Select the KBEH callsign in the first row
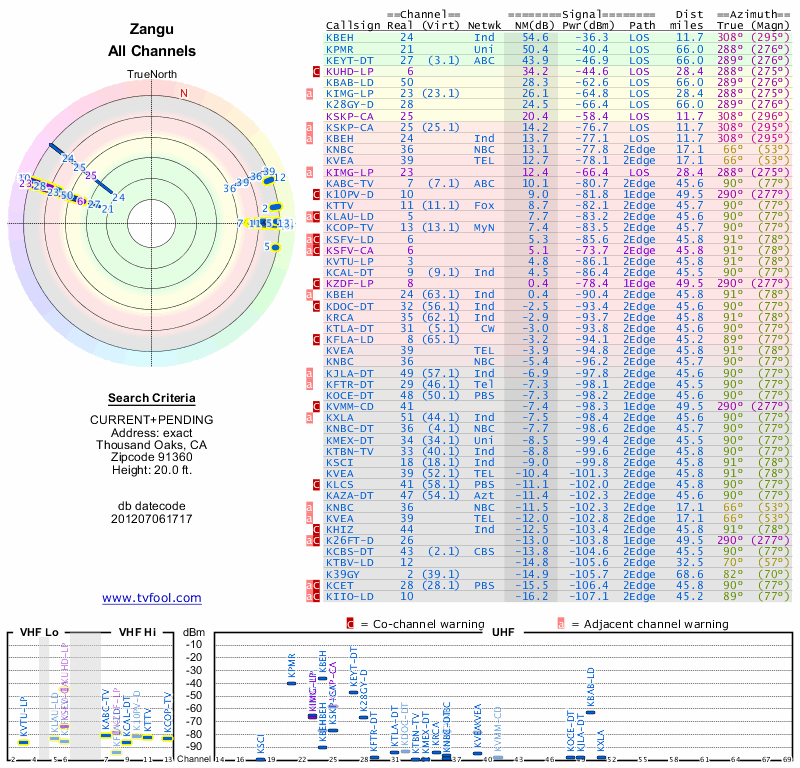800x768 pixels. tap(340, 38)
